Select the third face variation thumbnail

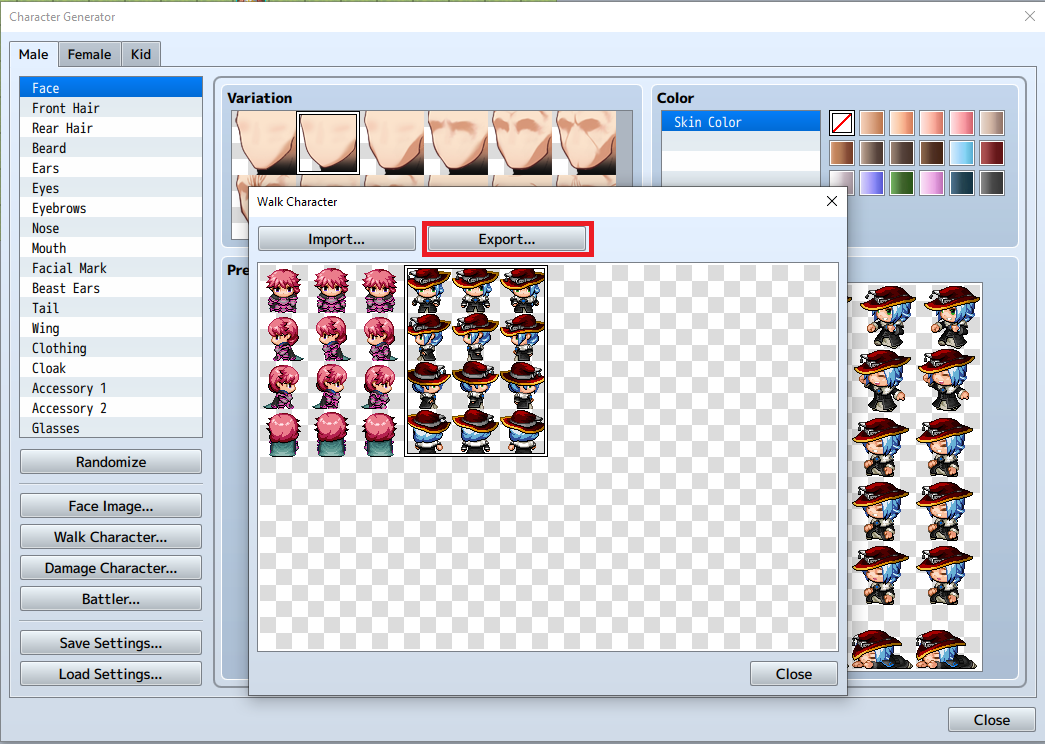point(393,143)
